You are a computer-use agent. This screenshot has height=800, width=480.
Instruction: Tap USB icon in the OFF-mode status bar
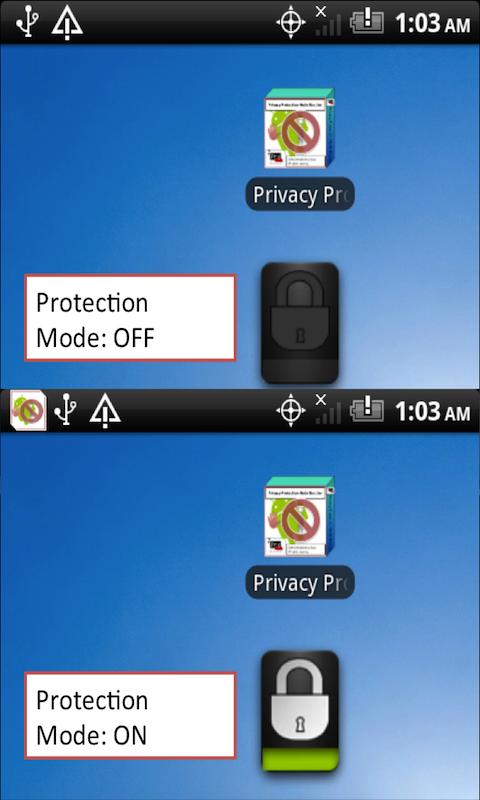coord(26,23)
